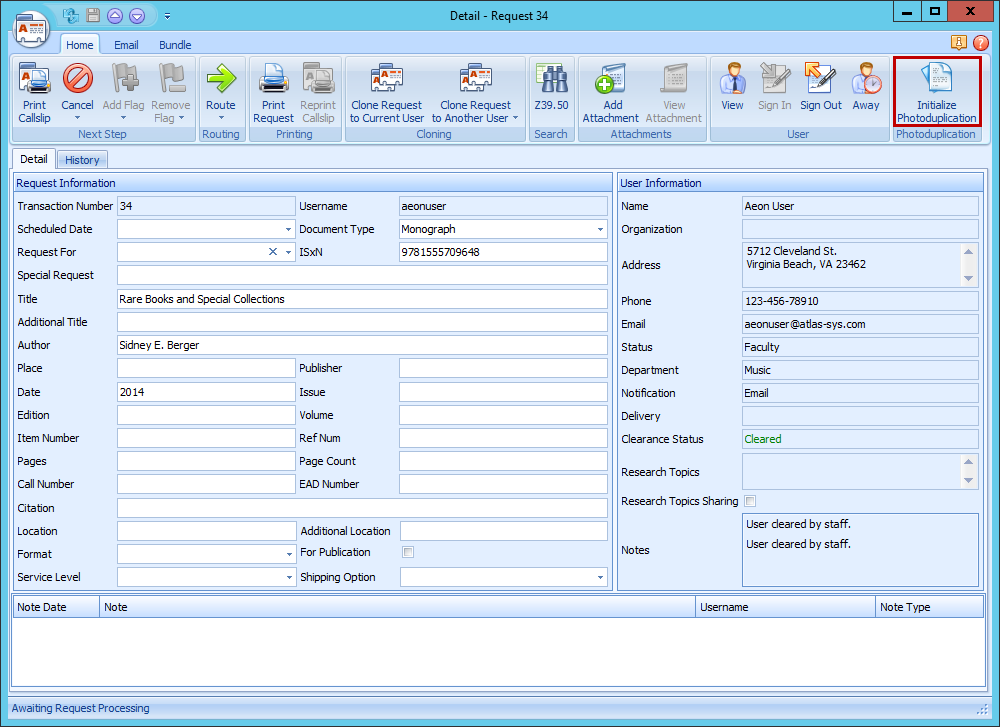Click the Title input field
The height and width of the screenshot is (727, 1000).
click(362, 299)
